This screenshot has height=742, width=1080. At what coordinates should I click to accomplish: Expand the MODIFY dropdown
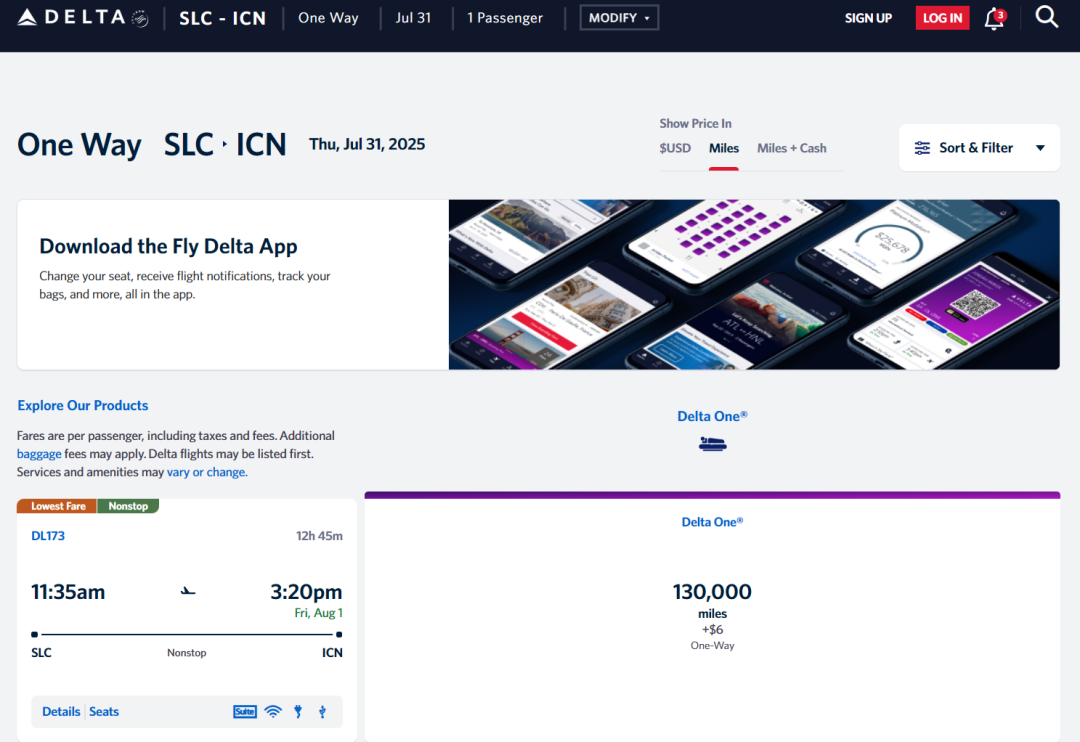pyautogui.click(x=619, y=18)
